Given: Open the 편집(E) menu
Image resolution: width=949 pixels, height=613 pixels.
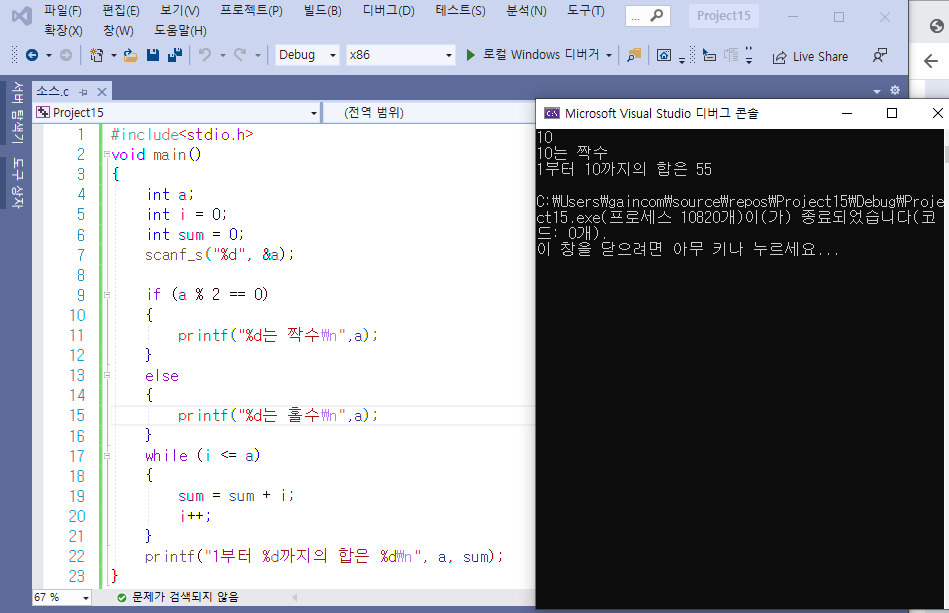Looking at the screenshot, I should [x=120, y=11].
